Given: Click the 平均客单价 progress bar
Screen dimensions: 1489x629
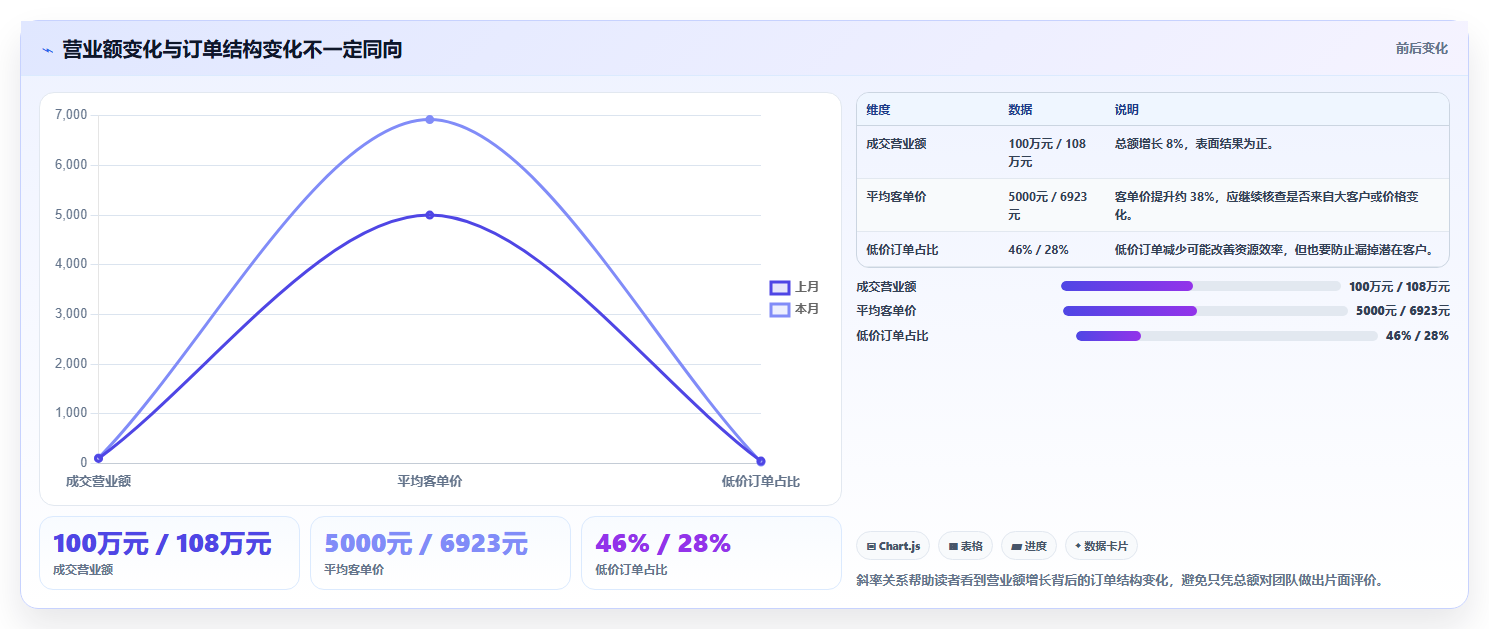Looking at the screenshot, I should 1205,311.
